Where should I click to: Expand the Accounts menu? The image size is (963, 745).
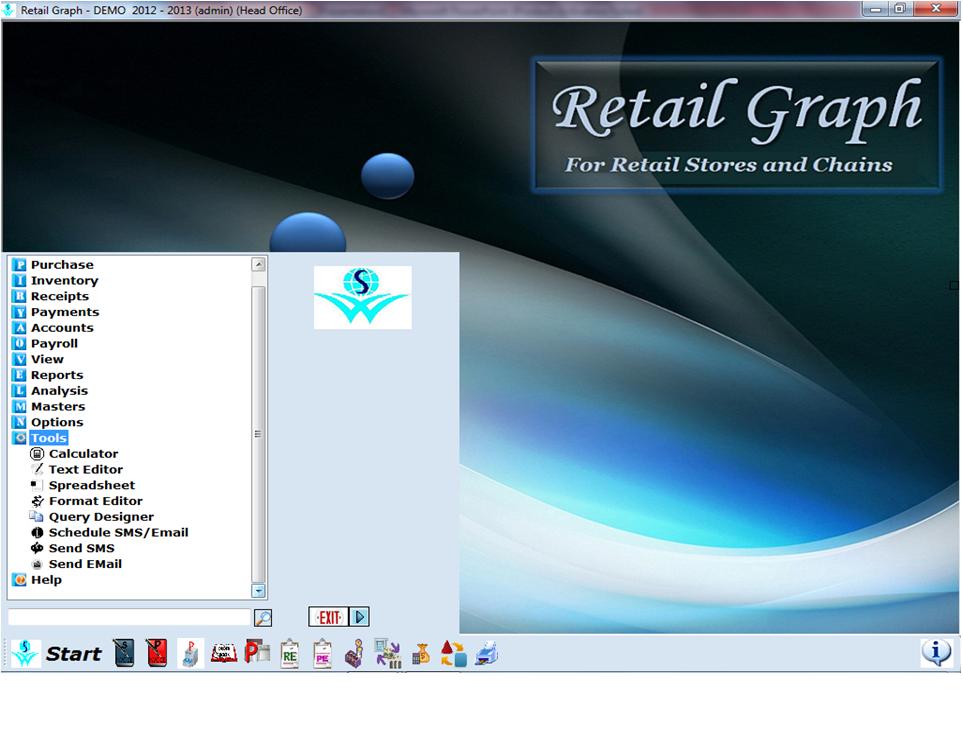[x=62, y=328]
